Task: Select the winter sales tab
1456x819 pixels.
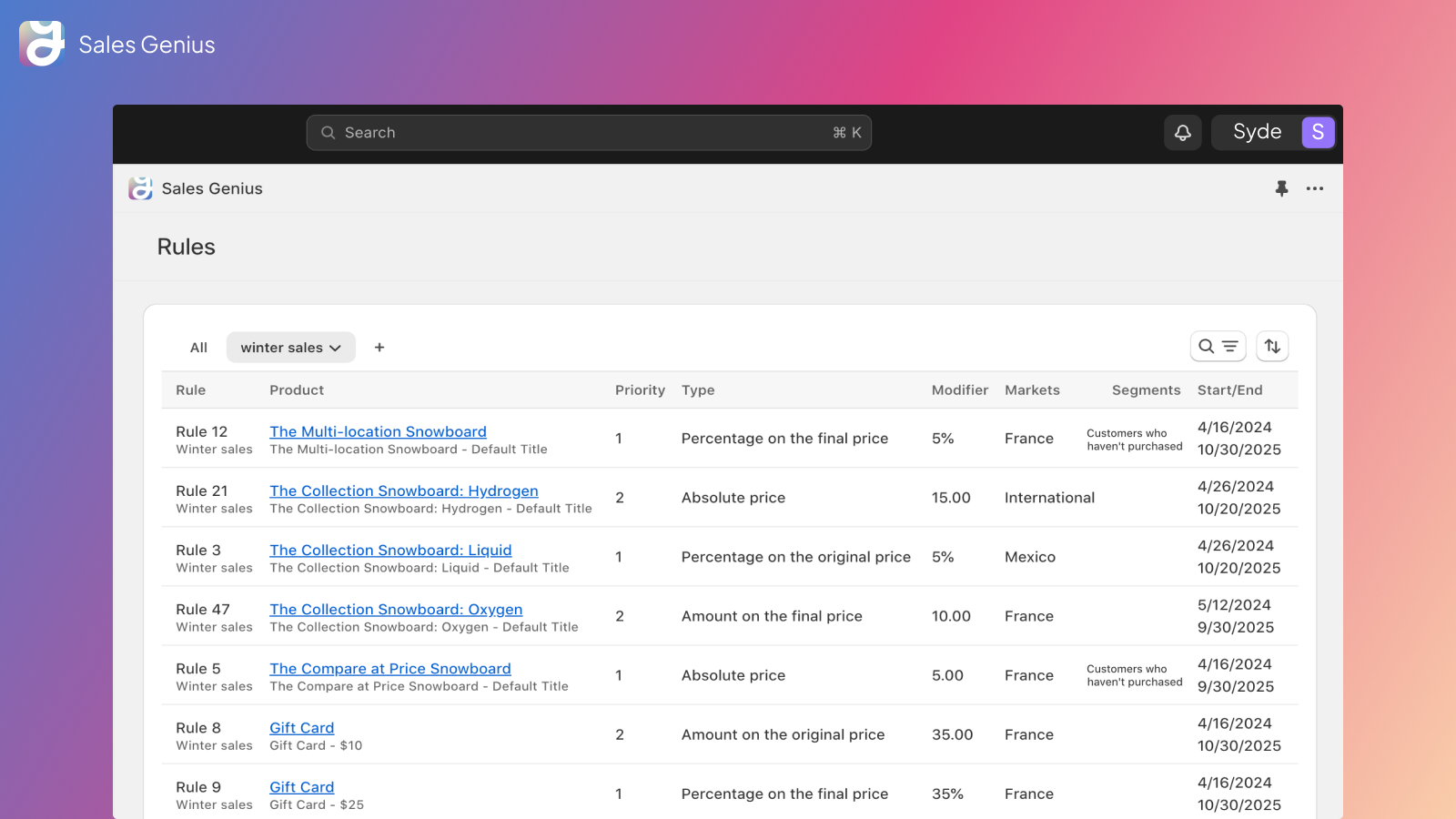Action: [282, 347]
